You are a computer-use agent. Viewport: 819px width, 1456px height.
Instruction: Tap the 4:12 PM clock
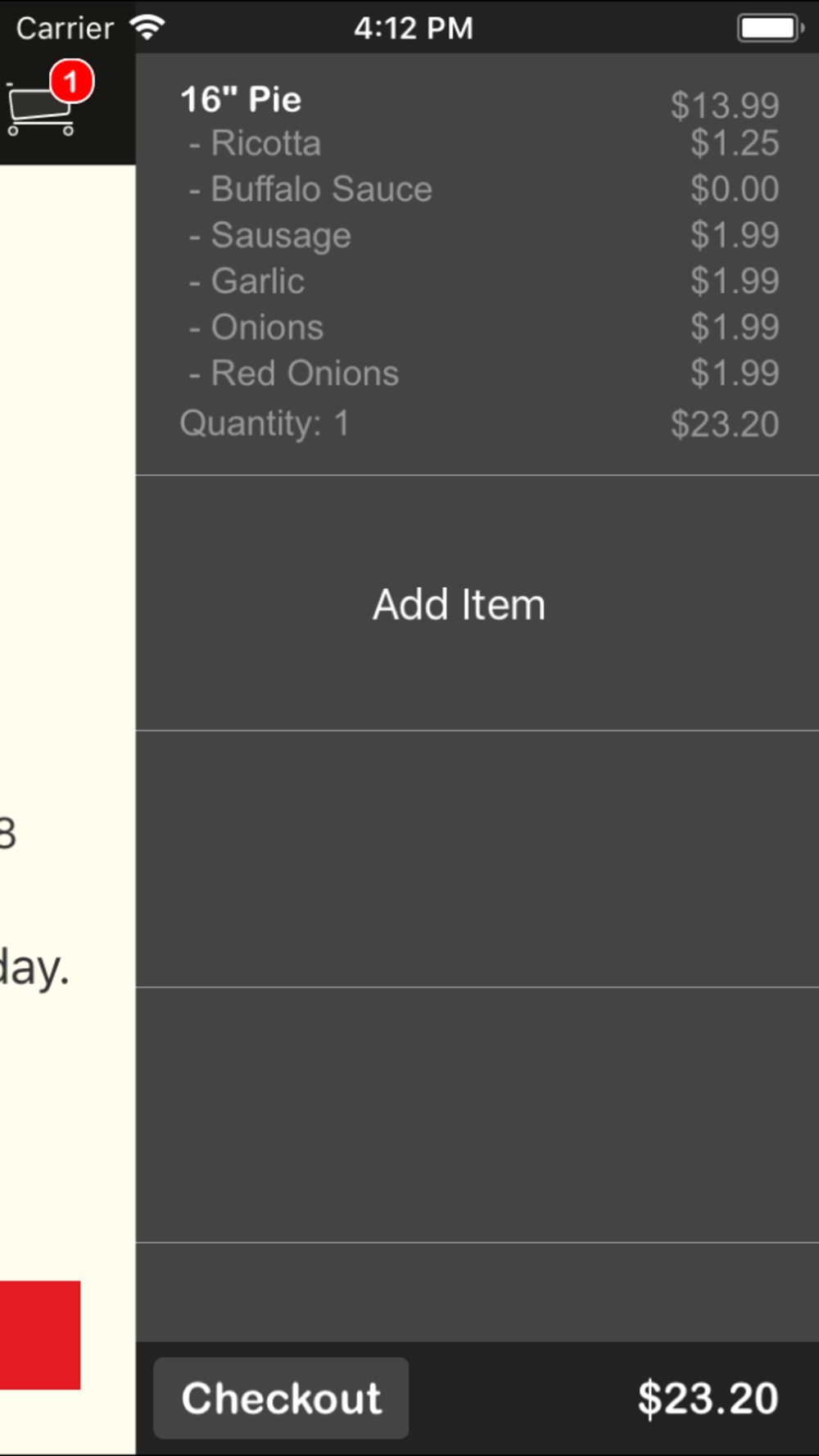tap(414, 28)
